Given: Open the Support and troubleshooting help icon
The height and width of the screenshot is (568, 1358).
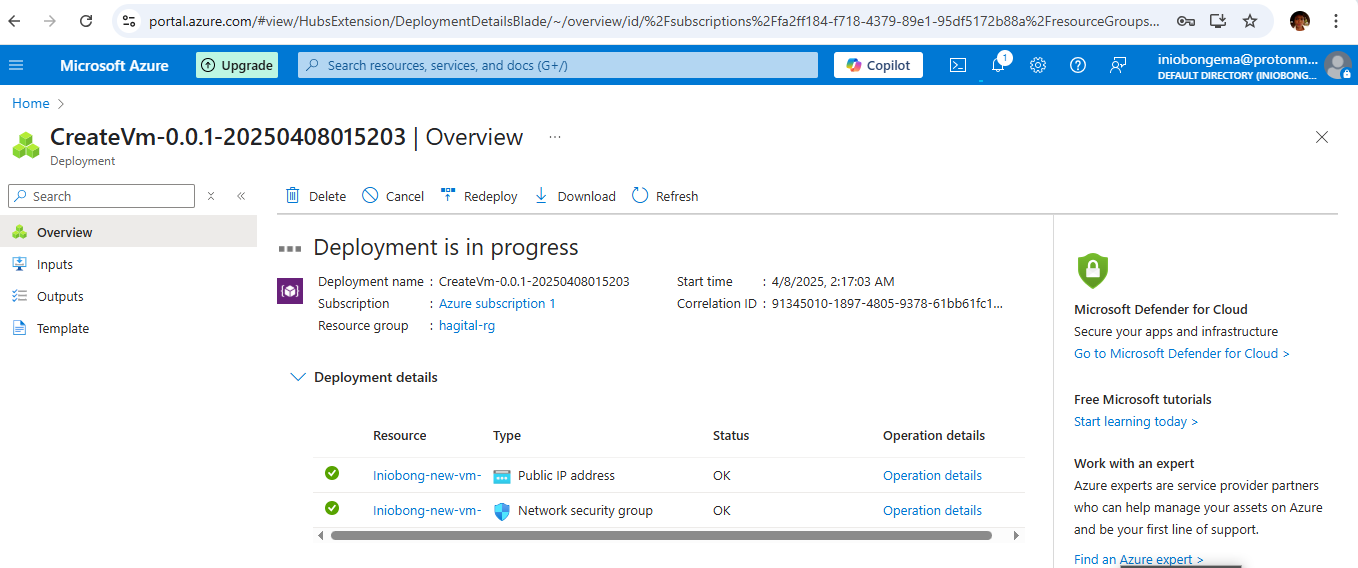Looking at the screenshot, I should coord(1078,65).
